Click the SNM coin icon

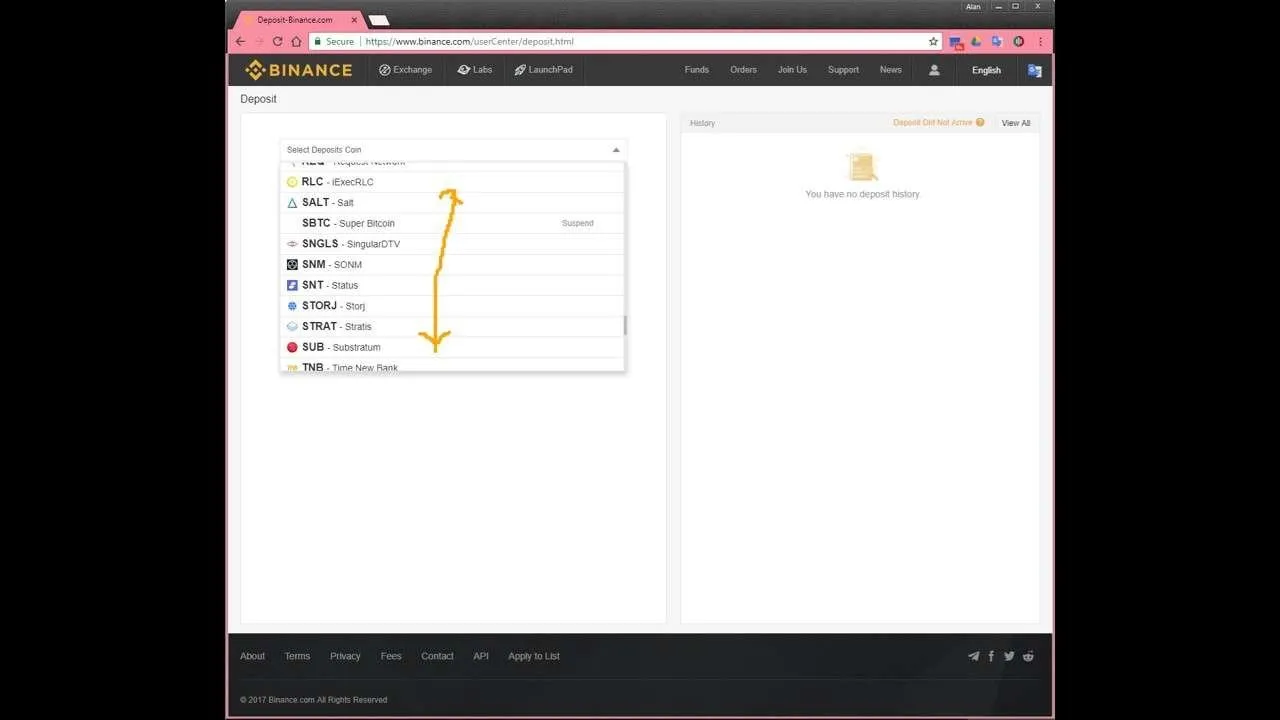point(292,265)
